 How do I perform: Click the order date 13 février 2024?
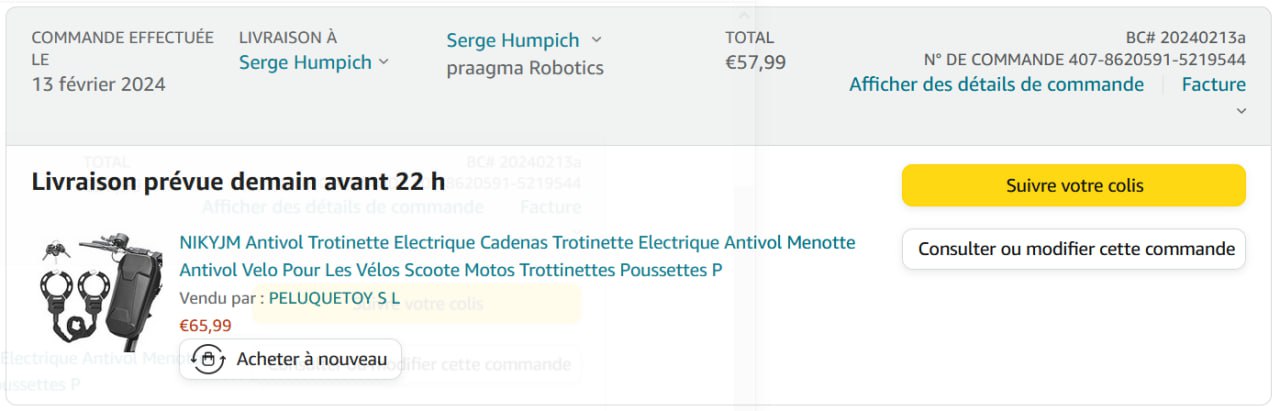pos(98,84)
